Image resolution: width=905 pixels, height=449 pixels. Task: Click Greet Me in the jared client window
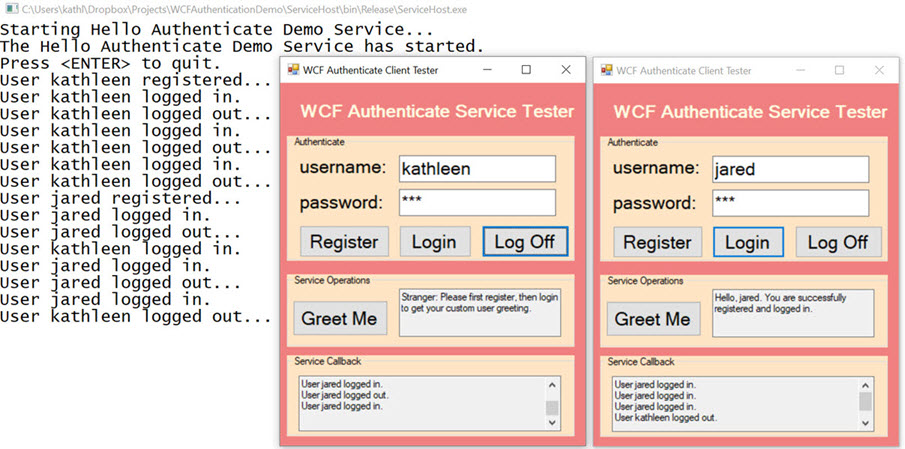click(653, 319)
